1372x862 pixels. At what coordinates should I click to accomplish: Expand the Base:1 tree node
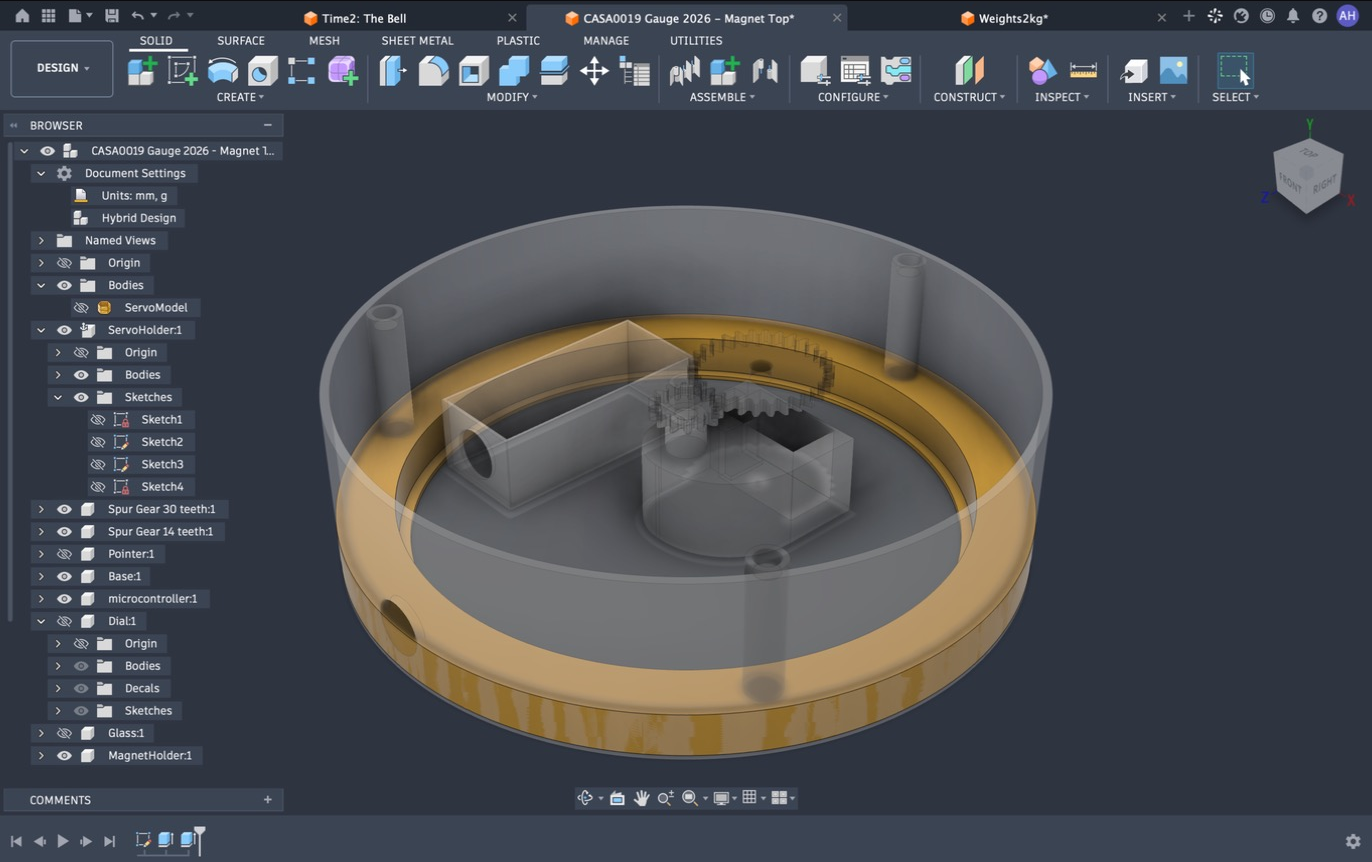pyautogui.click(x=41, y=576)
